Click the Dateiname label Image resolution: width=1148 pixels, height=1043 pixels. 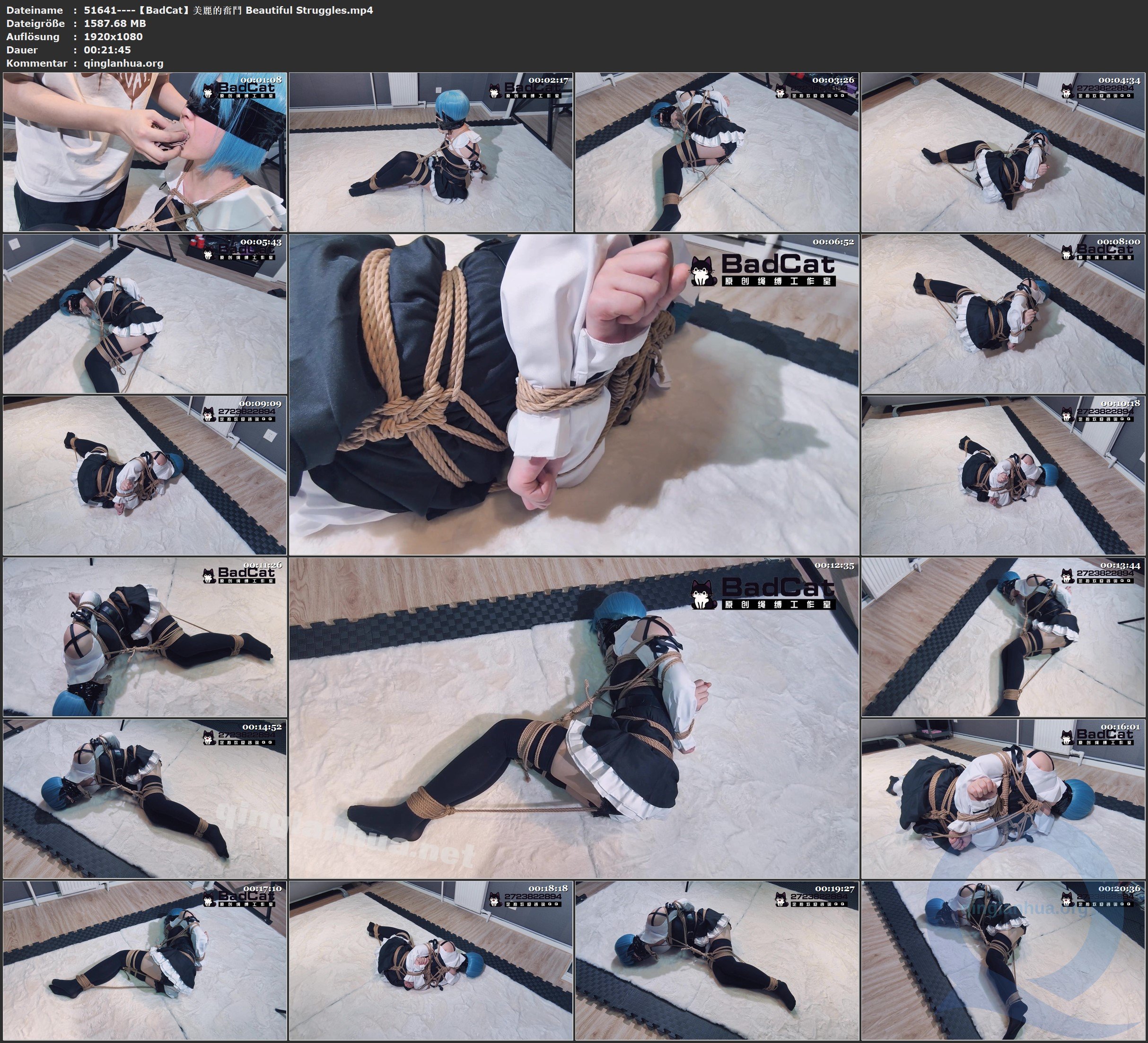pos(35,10)
